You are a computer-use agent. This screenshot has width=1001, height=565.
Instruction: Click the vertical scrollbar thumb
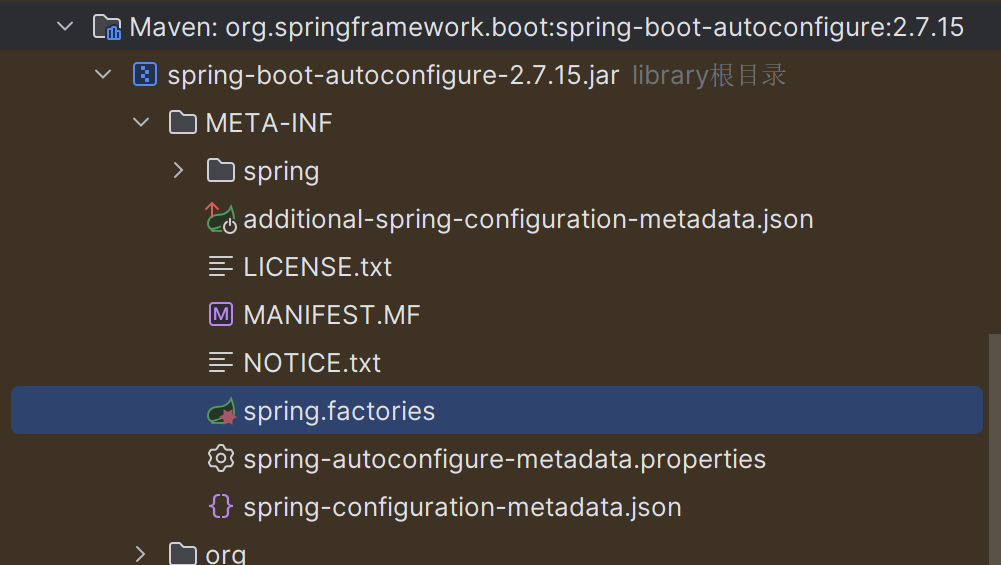point(995,449)
